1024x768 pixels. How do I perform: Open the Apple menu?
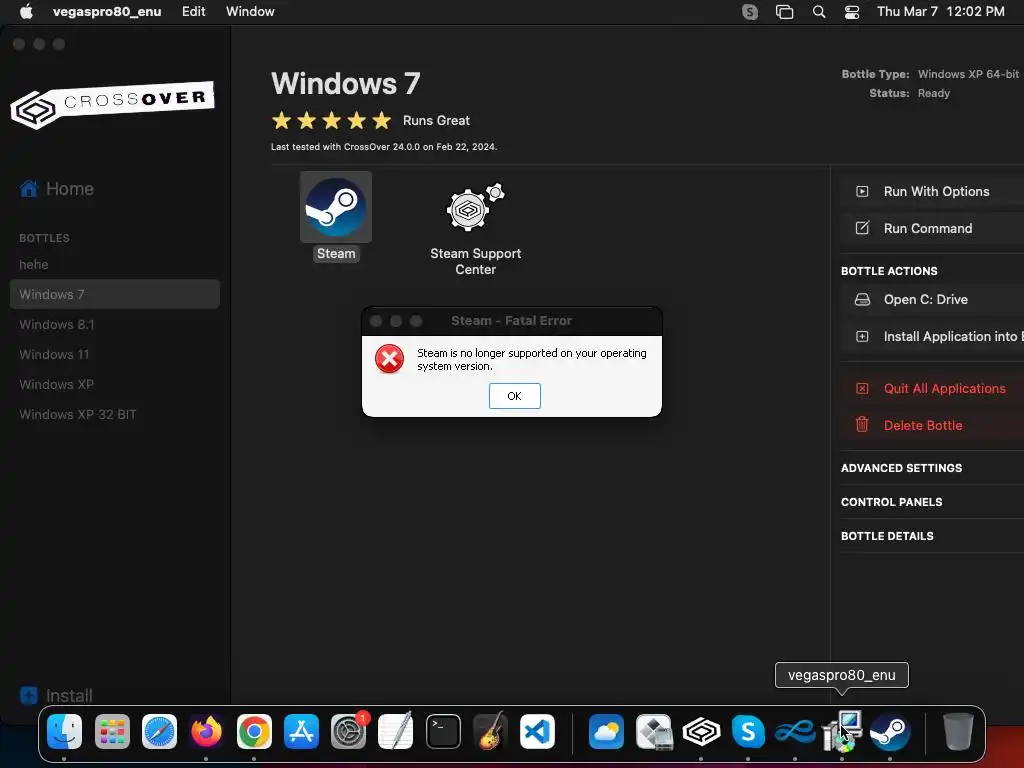[x=26, y=12]
